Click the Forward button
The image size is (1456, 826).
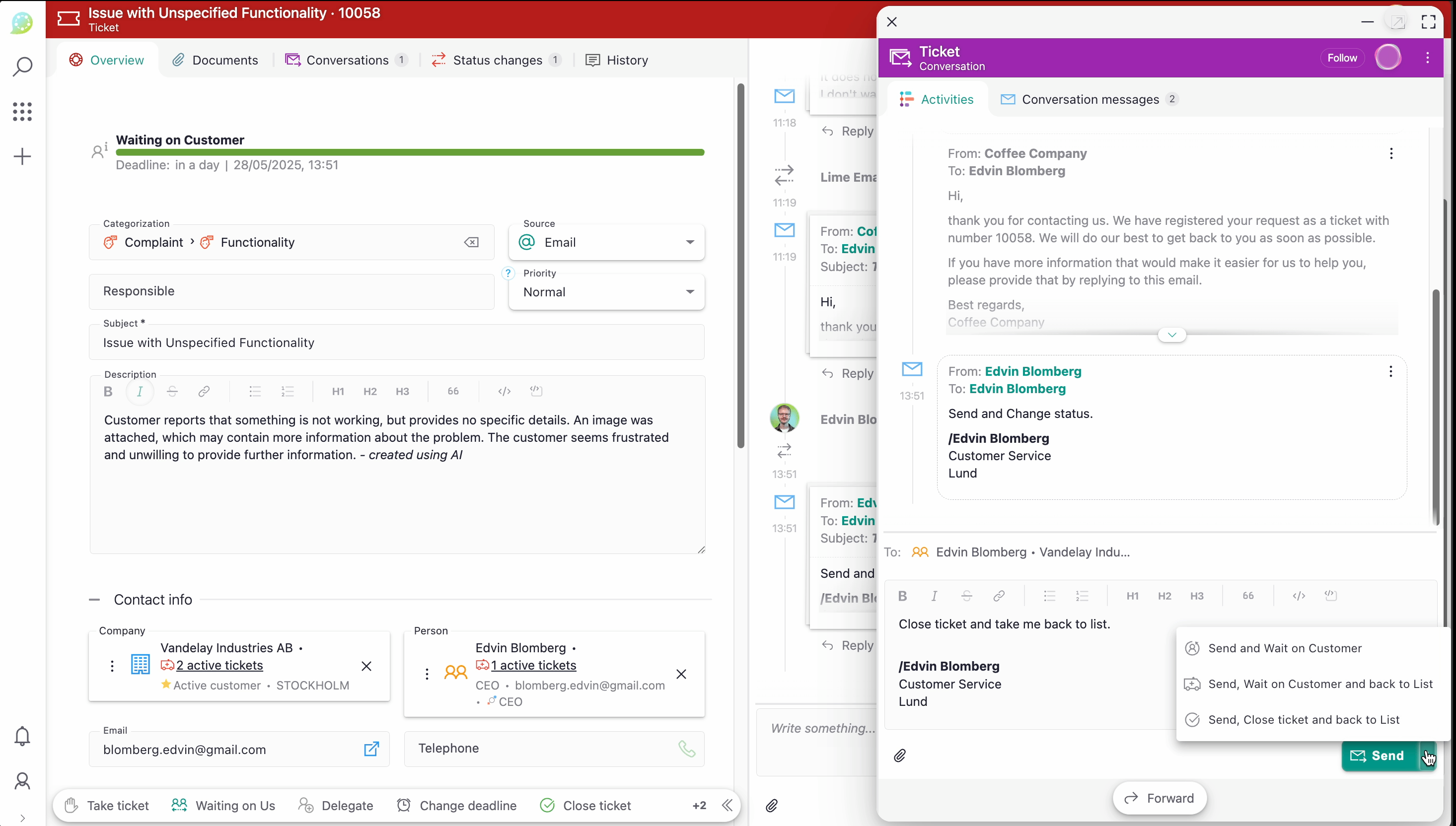(1159, 799)
